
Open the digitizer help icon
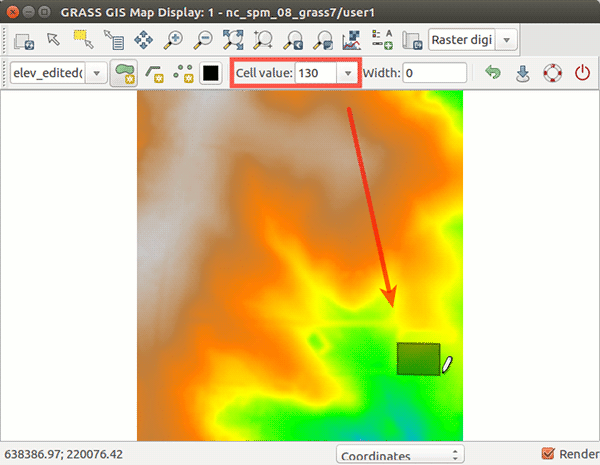pos(552,74)
